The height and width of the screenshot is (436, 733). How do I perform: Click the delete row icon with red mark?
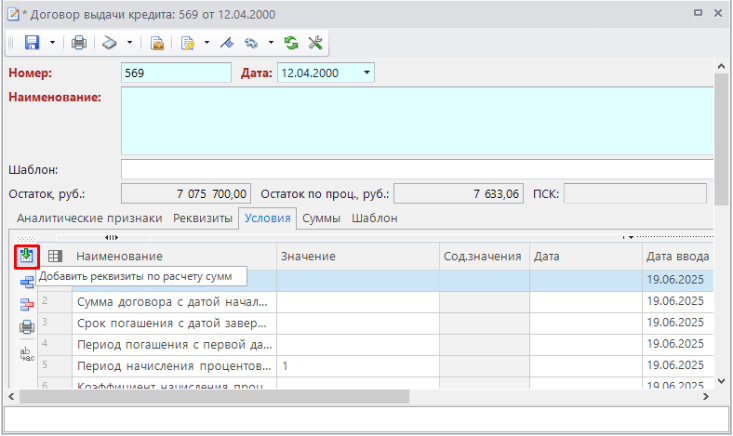click(26, 304)
